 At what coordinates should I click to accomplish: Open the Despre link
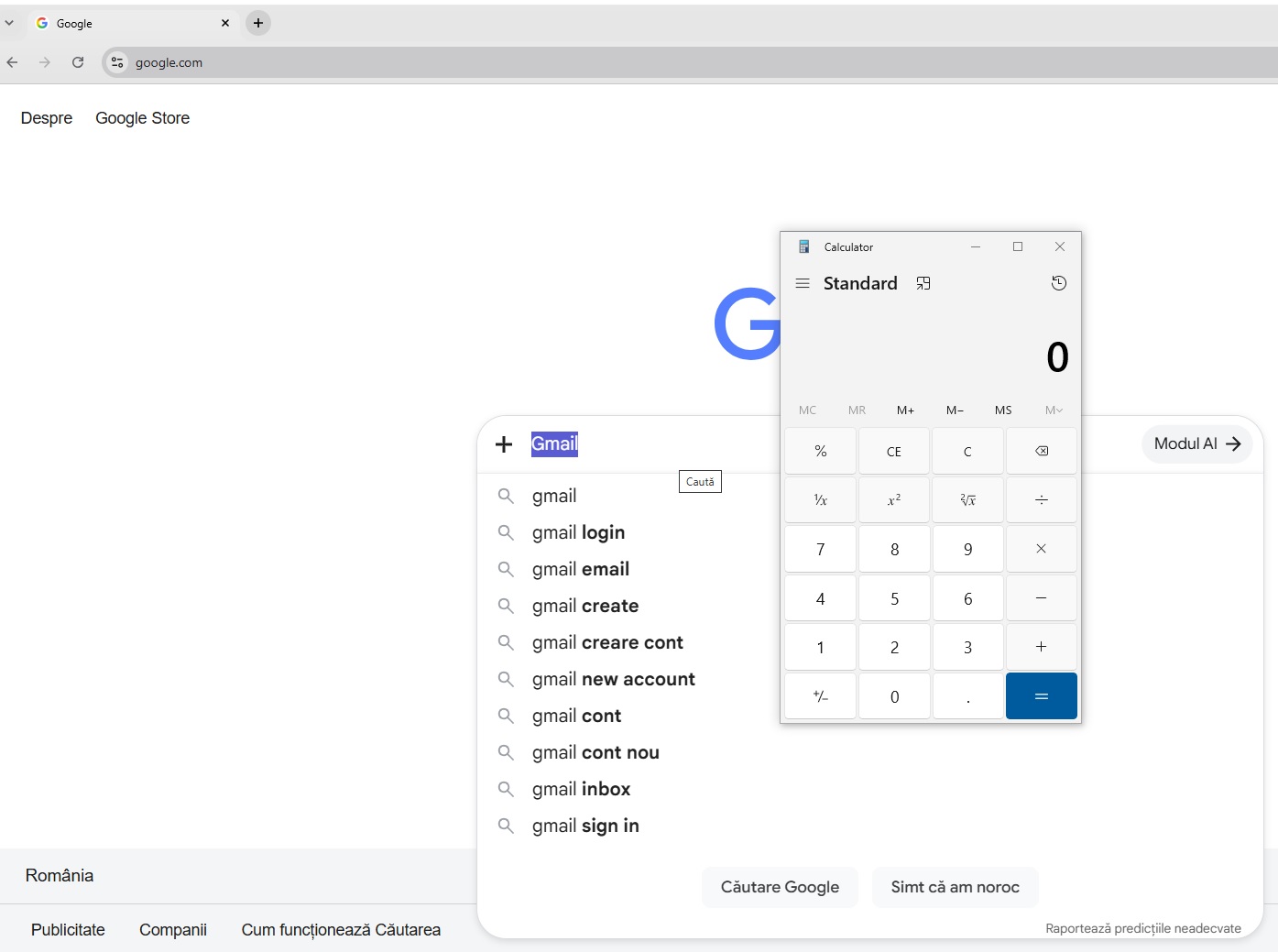coord(47,118)
